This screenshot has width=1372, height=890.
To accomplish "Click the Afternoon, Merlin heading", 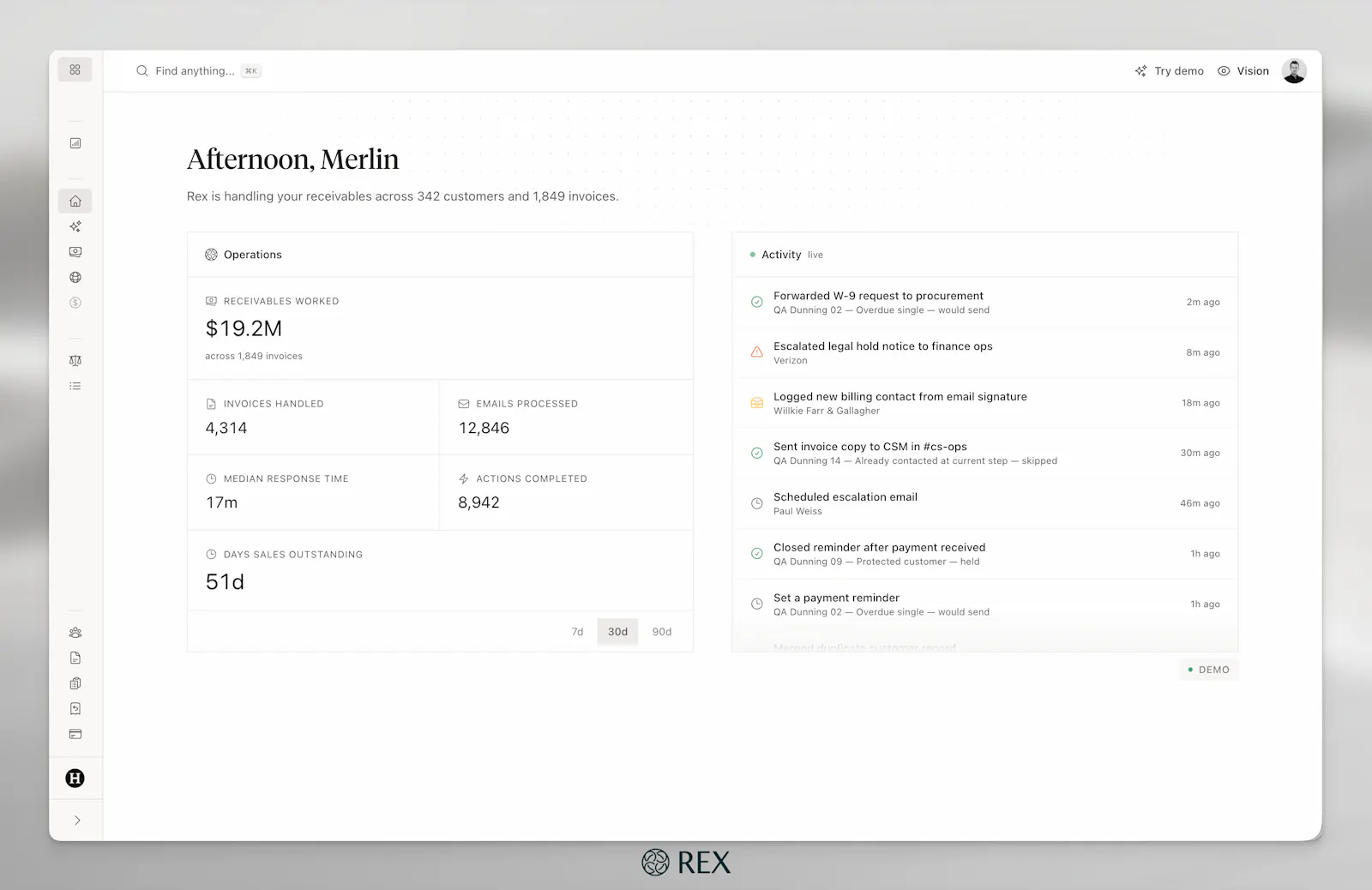I will [x=293, y=159].
